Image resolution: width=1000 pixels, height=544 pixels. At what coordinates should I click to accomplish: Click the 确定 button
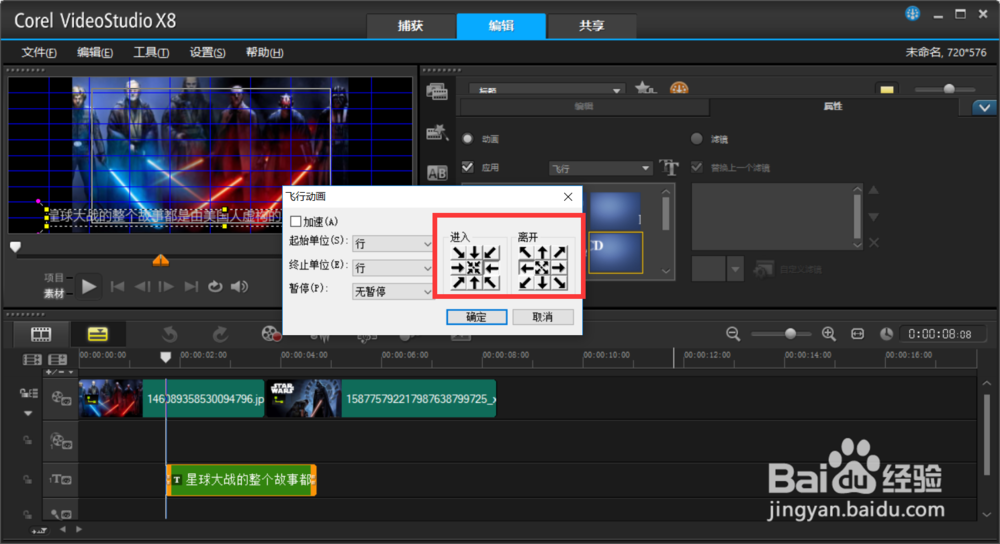click(x=476, y=317)
